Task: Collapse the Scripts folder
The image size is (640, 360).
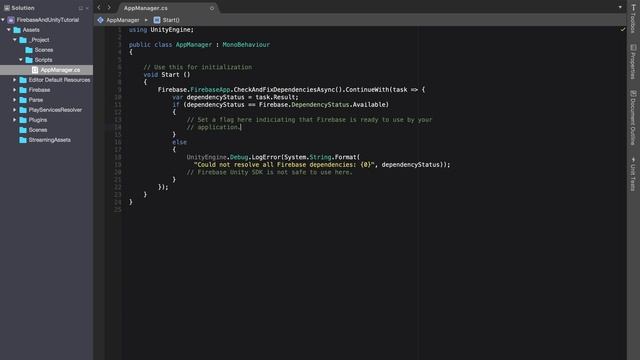Action: (x=21, y=60)
